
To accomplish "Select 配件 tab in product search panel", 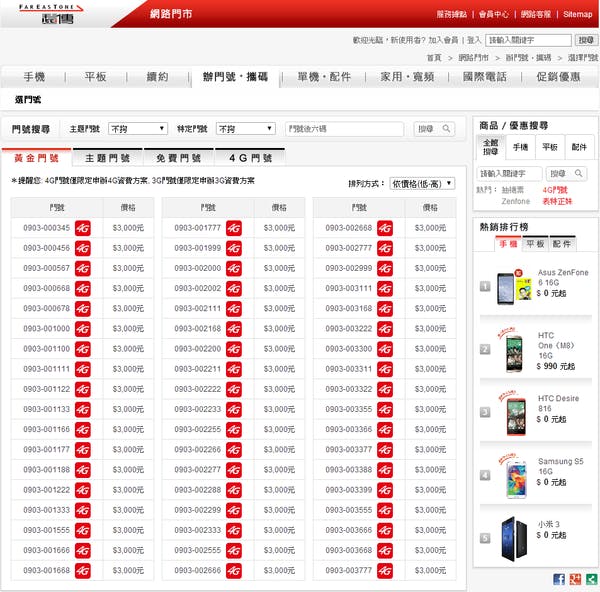I will (579, 147).
